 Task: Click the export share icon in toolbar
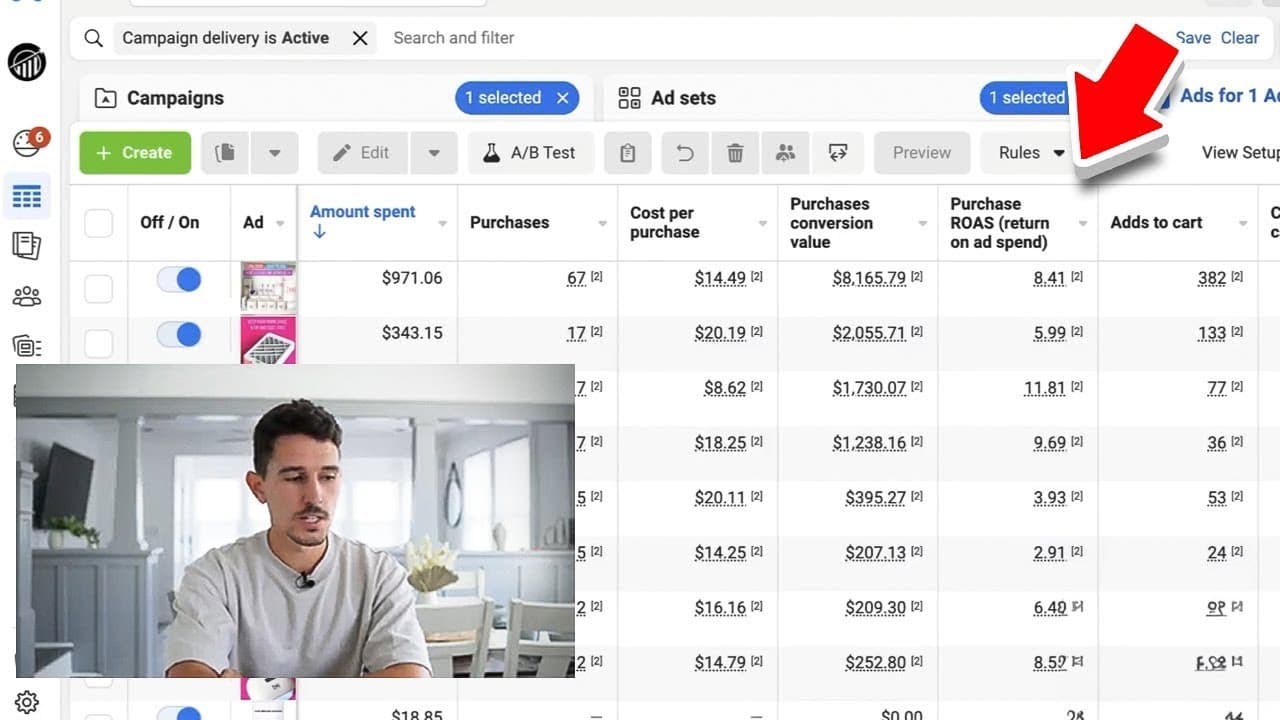(x=838, y=153)
